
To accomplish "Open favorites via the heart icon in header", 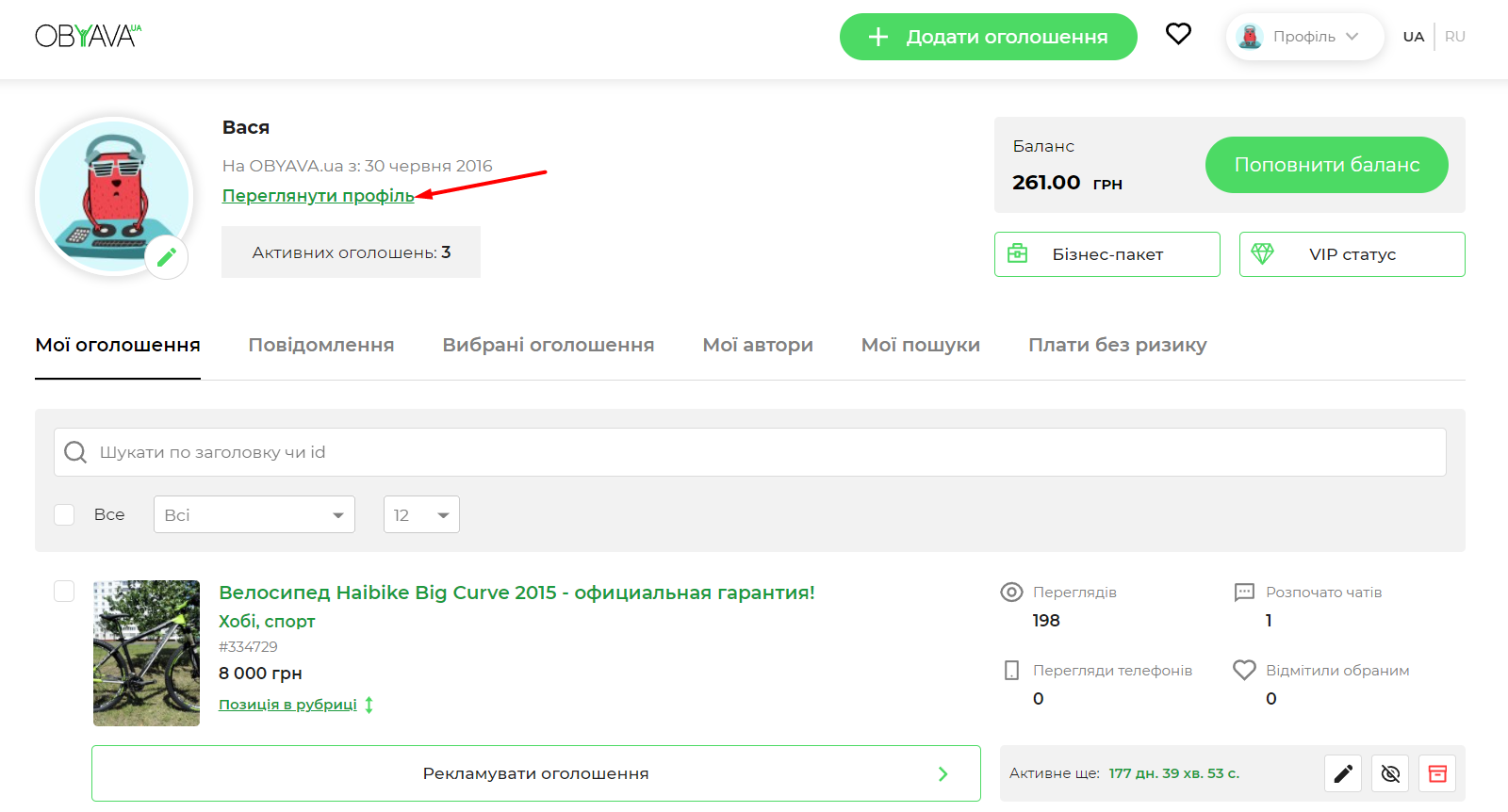I will (1178, 35).
